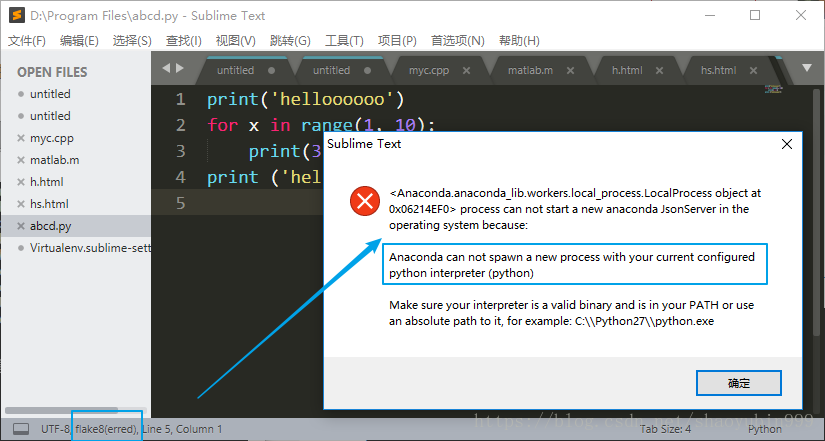Select Virtualenv.sublime-settings in the sidebar

click(90, 248)
